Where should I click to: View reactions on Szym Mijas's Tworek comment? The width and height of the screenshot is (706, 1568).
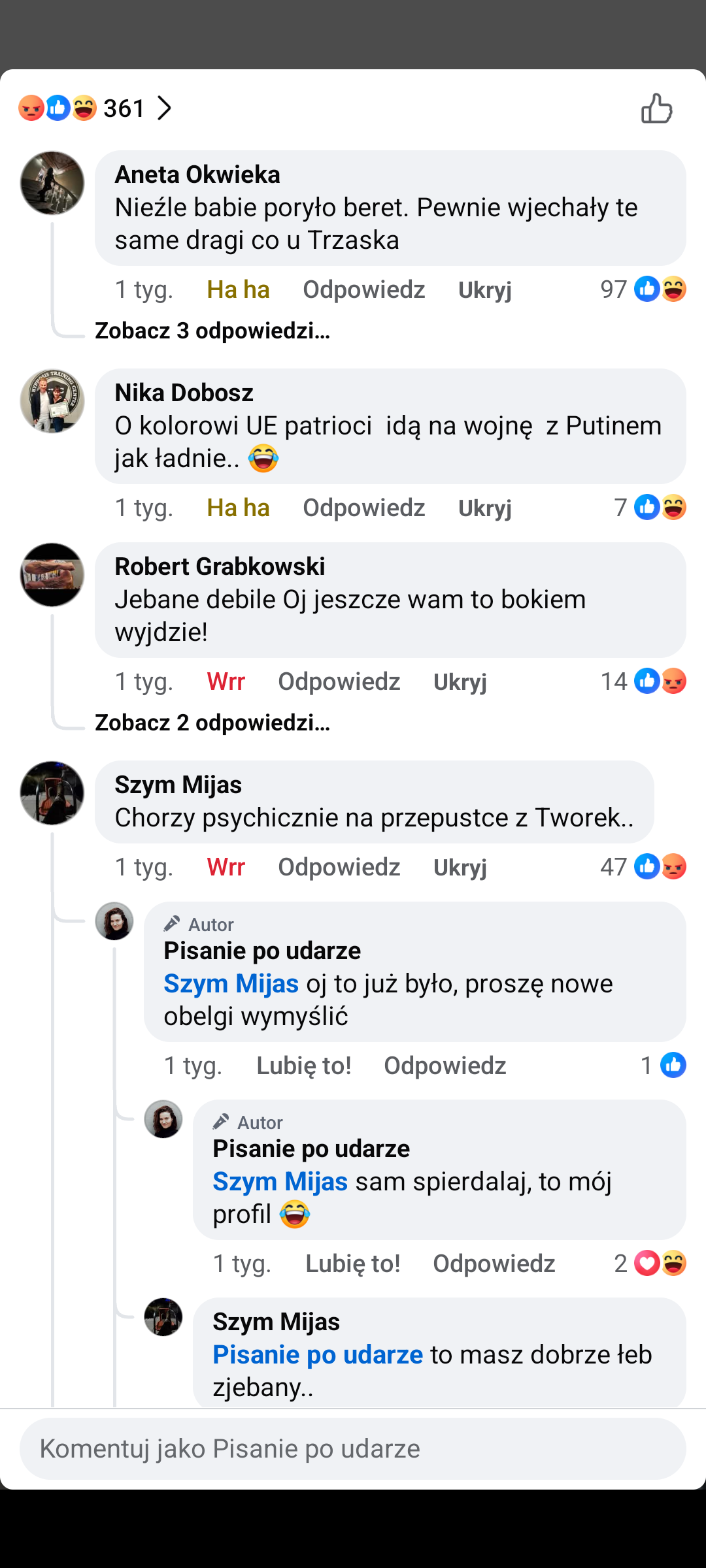click(660, 867)
